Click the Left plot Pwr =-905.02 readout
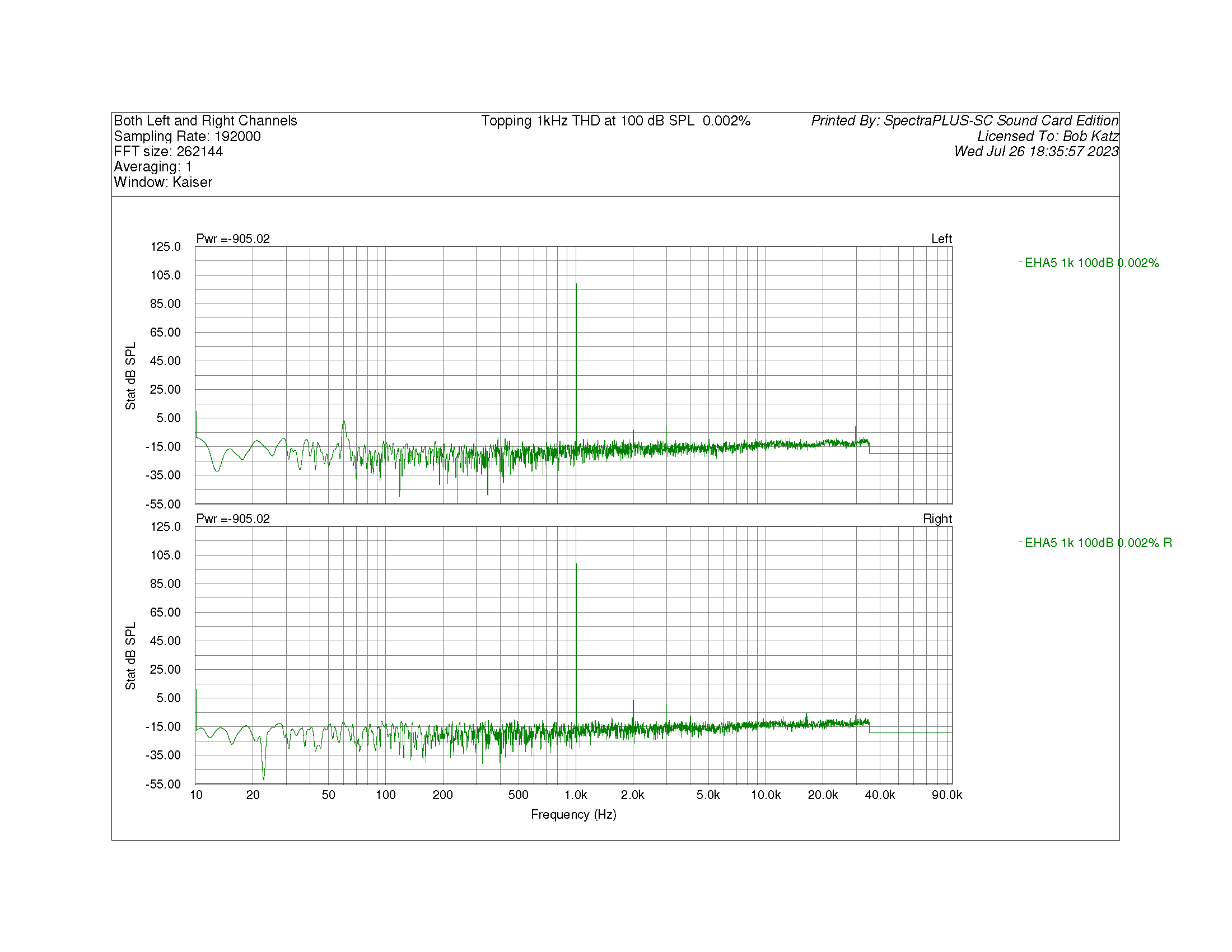The width and height of the screenshot is (1232, 952). pos(233,239)
